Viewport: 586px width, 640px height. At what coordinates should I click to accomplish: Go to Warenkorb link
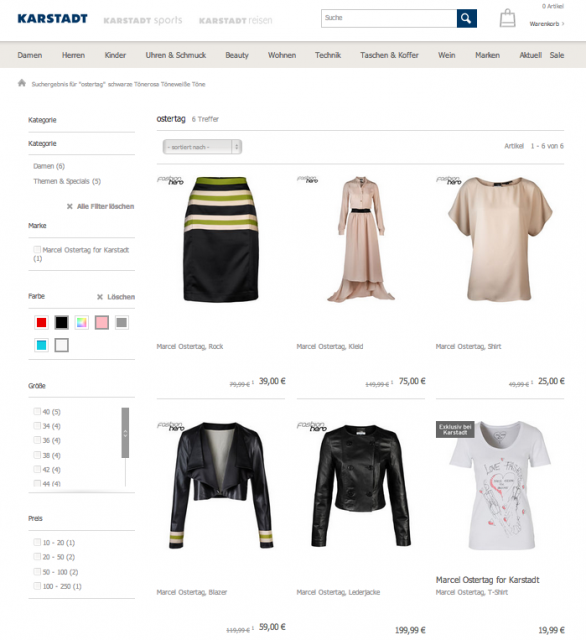click(x=546, y=24)
